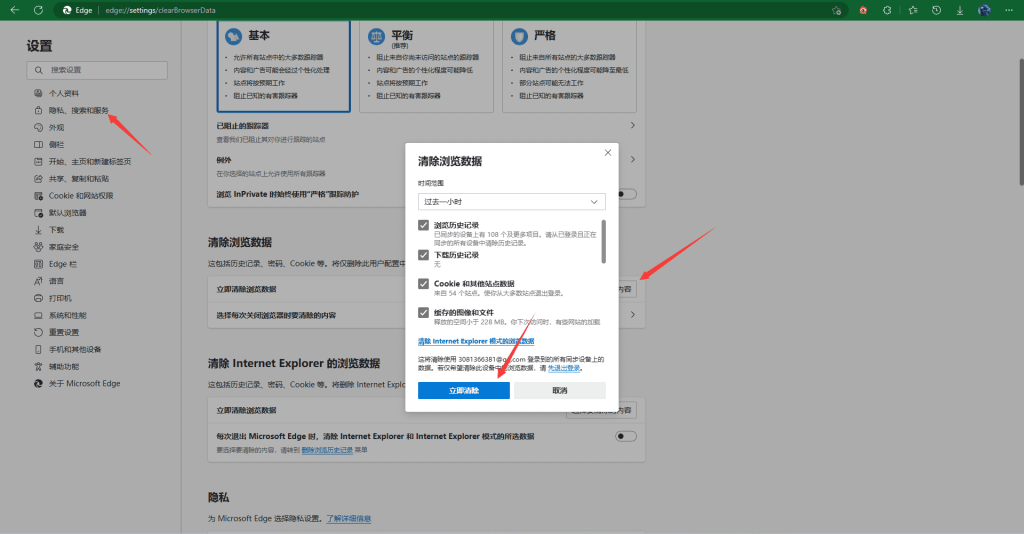Click the 关于 Microsoft Edge logo icon
Image resolution: width=1024 pixels, height=534 pixels.
pyautogui.click(x=39, y=383)
